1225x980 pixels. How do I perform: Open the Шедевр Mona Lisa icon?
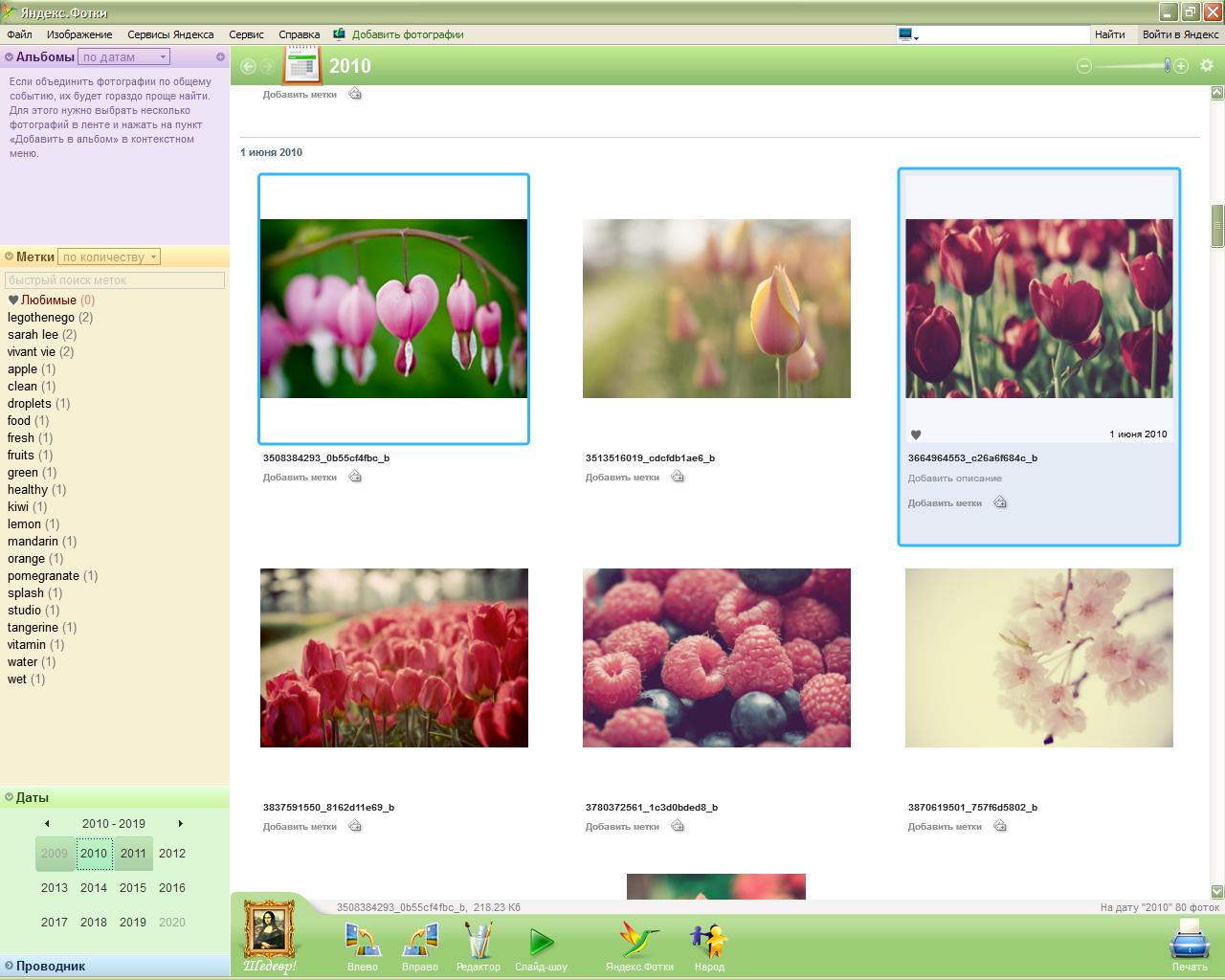pos(268,930)
